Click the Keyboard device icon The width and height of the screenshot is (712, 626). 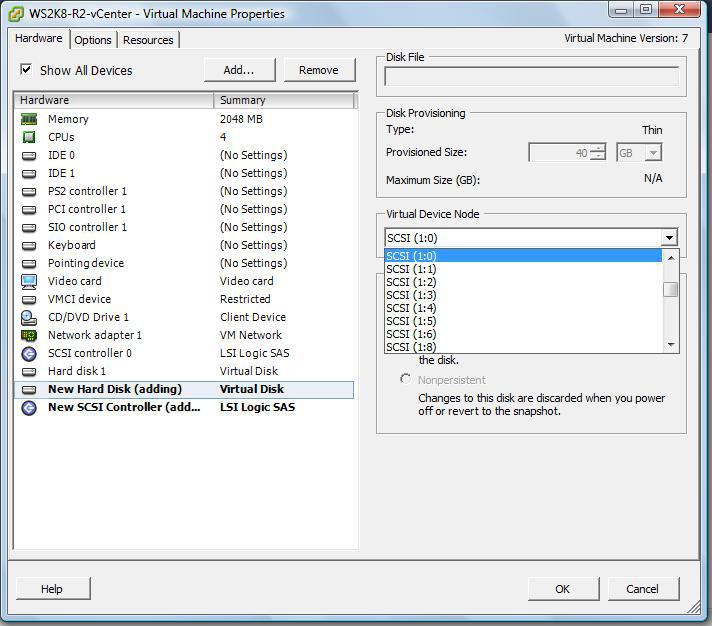pyautogui.click(x=29, y=246)
